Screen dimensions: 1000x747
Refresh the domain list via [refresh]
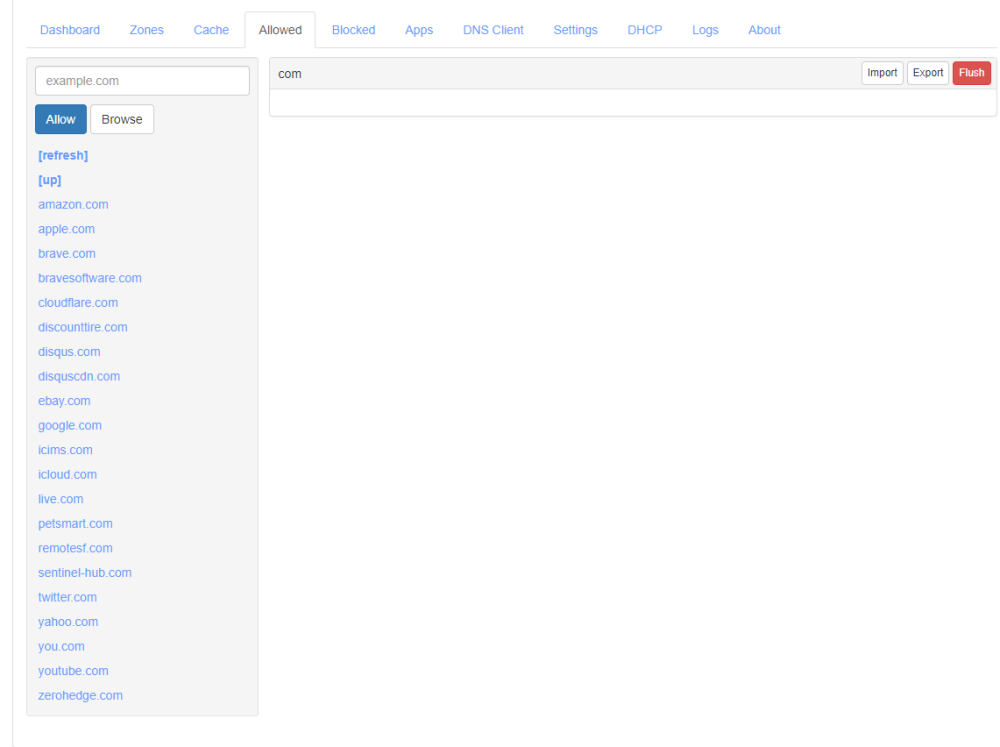[63, 156]
